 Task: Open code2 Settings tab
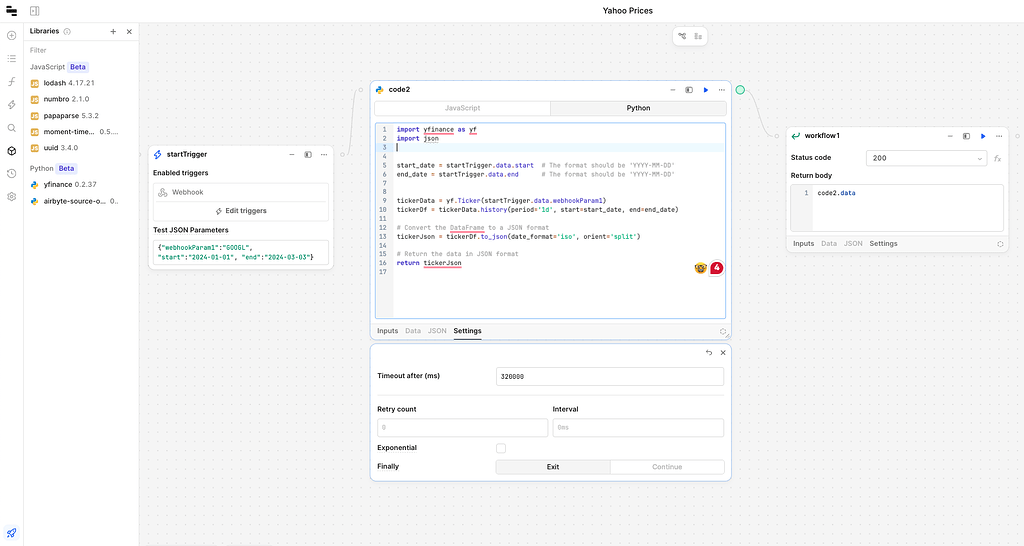click(x=468, y=331)
